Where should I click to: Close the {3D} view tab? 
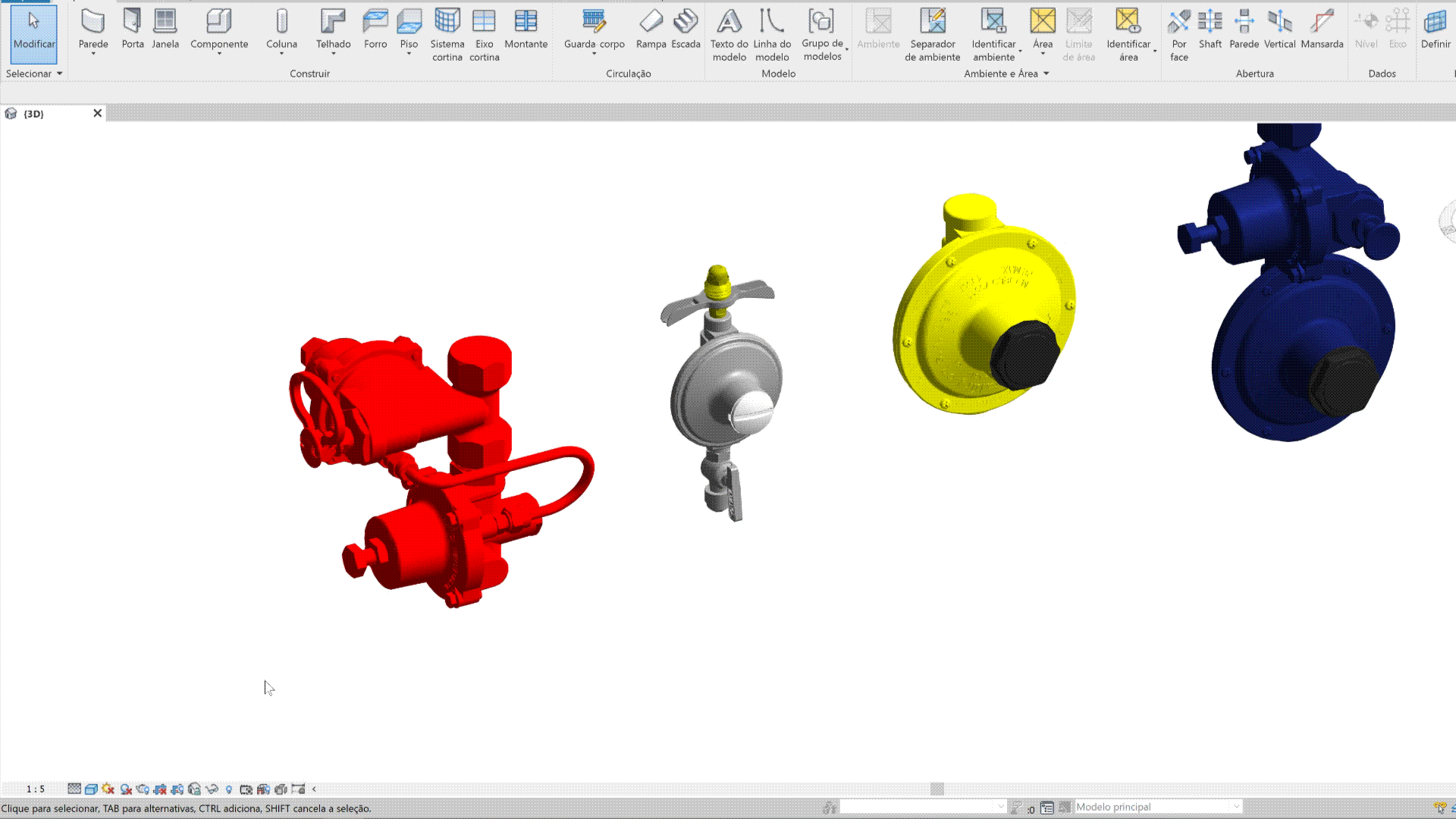click(x=97, y=113)
